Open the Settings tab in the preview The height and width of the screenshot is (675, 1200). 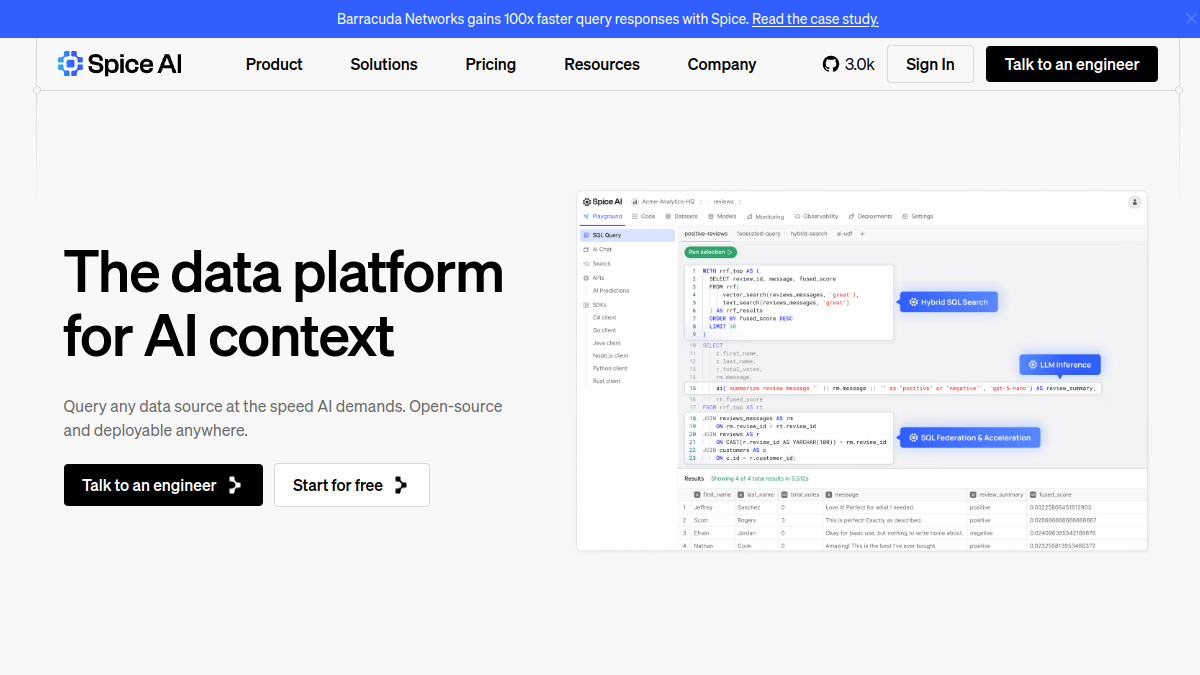(918, 216)
